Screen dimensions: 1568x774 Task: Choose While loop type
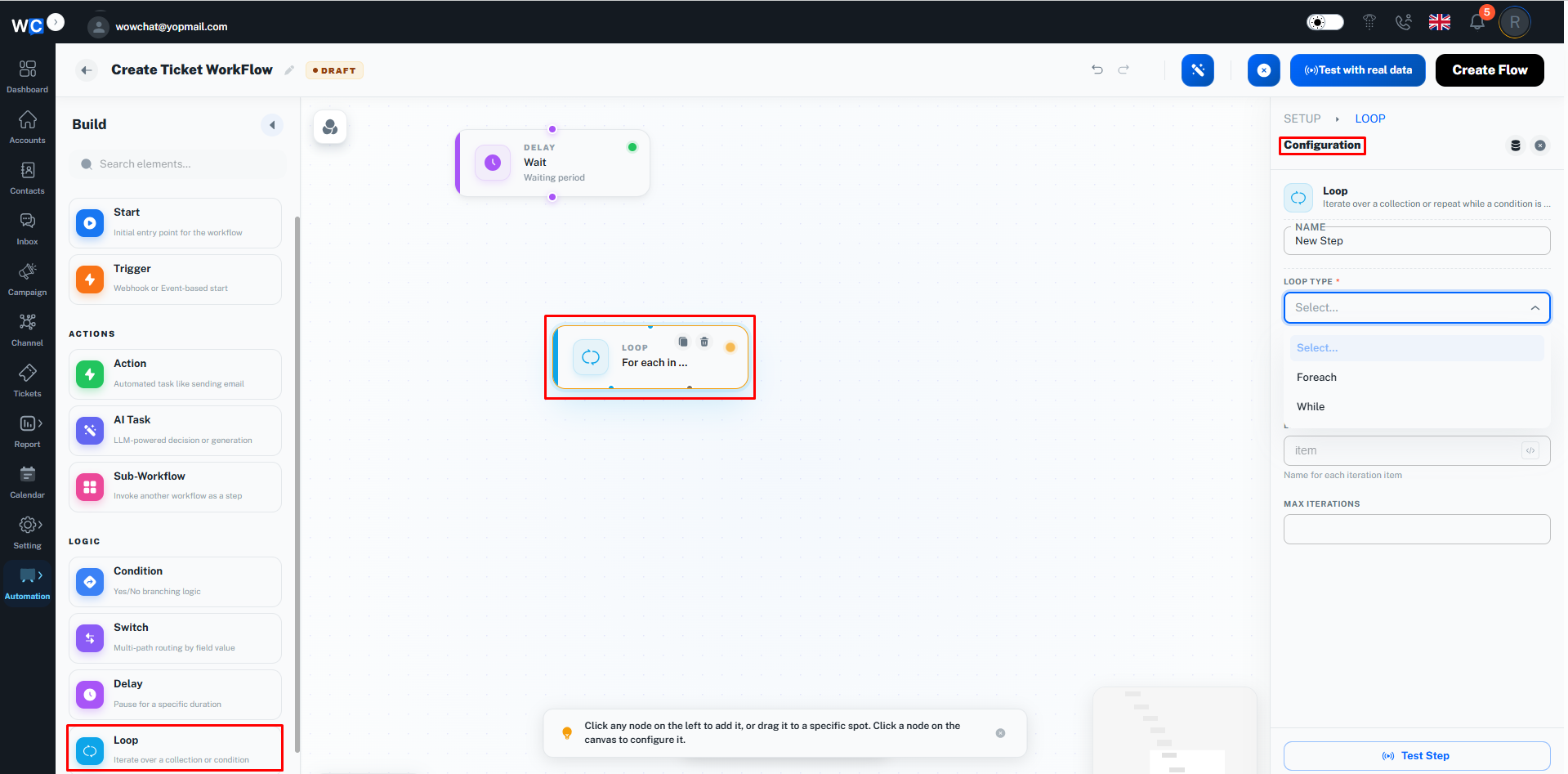tap(1417, 407)
